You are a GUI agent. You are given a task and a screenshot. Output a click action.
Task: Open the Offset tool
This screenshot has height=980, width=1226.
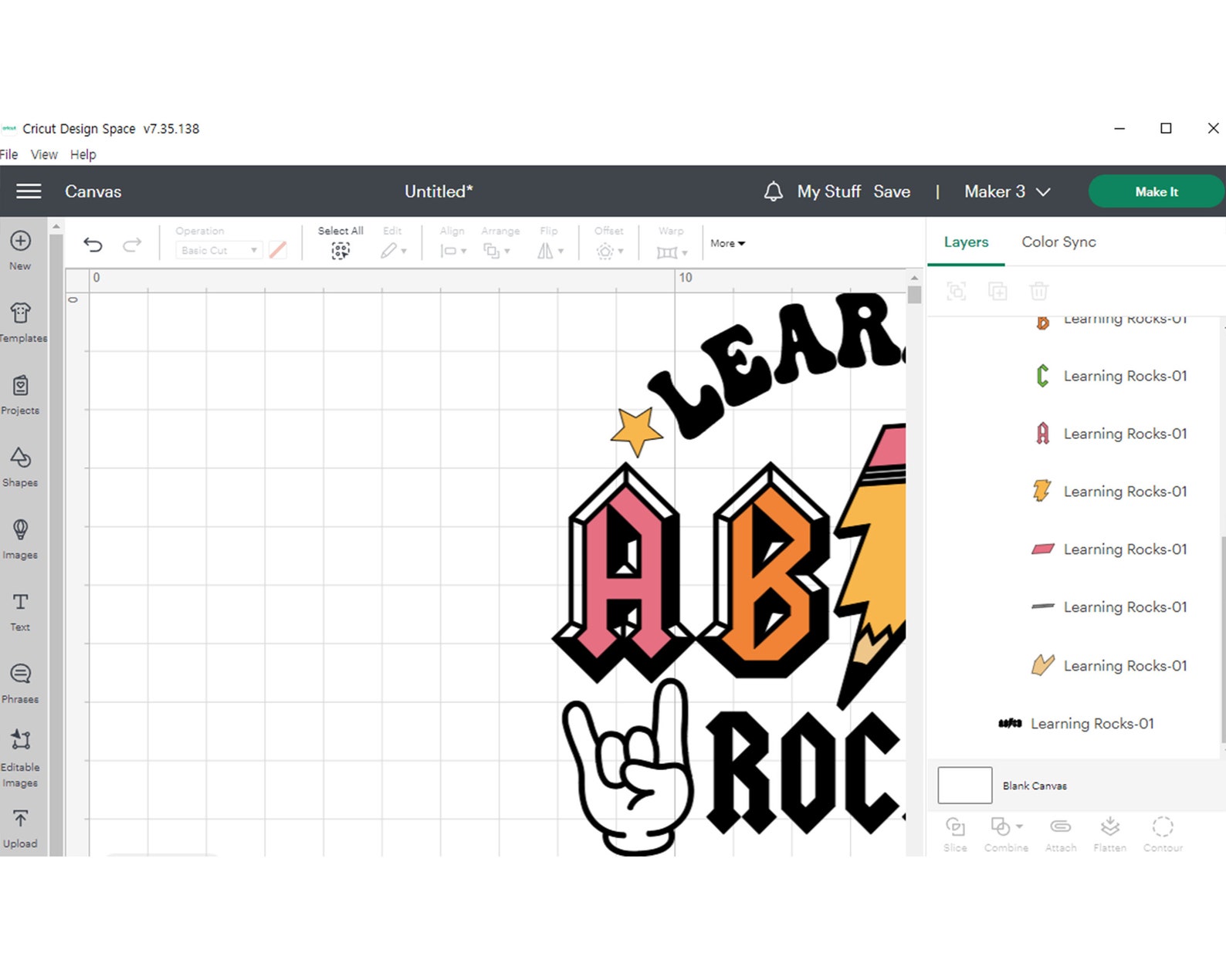click(x=609, y=250)
